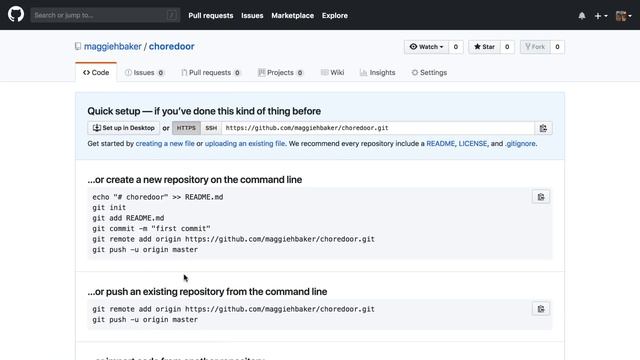This screenshot has width=640, height=360.
Task: Open the user avatar menu
Action: click(623, 16)
